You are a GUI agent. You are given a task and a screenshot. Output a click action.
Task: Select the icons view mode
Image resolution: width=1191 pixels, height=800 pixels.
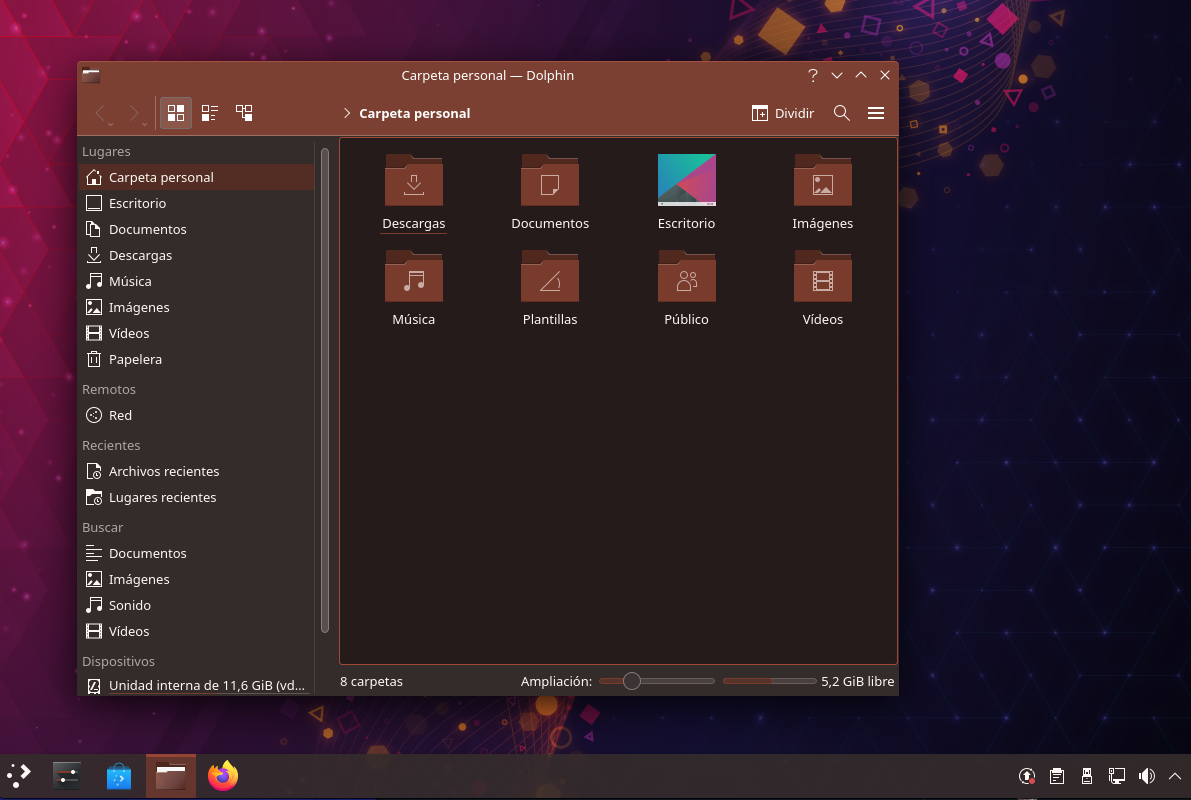tap(175, 113)
